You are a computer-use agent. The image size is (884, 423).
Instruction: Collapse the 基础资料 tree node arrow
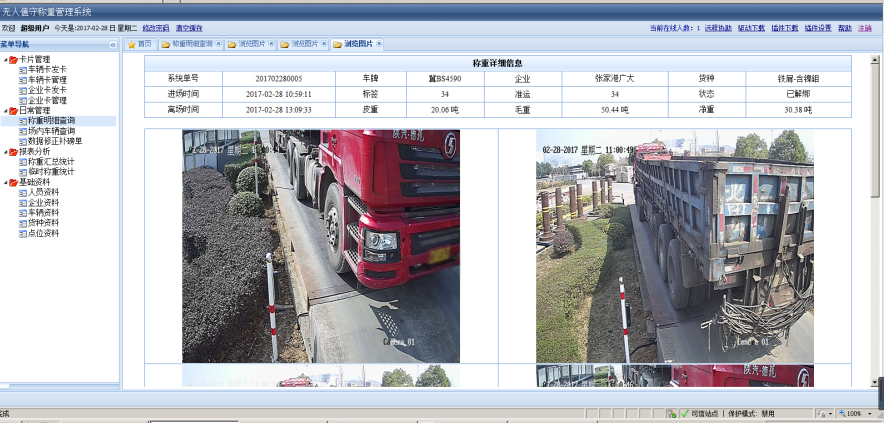[x=6, y=183]
